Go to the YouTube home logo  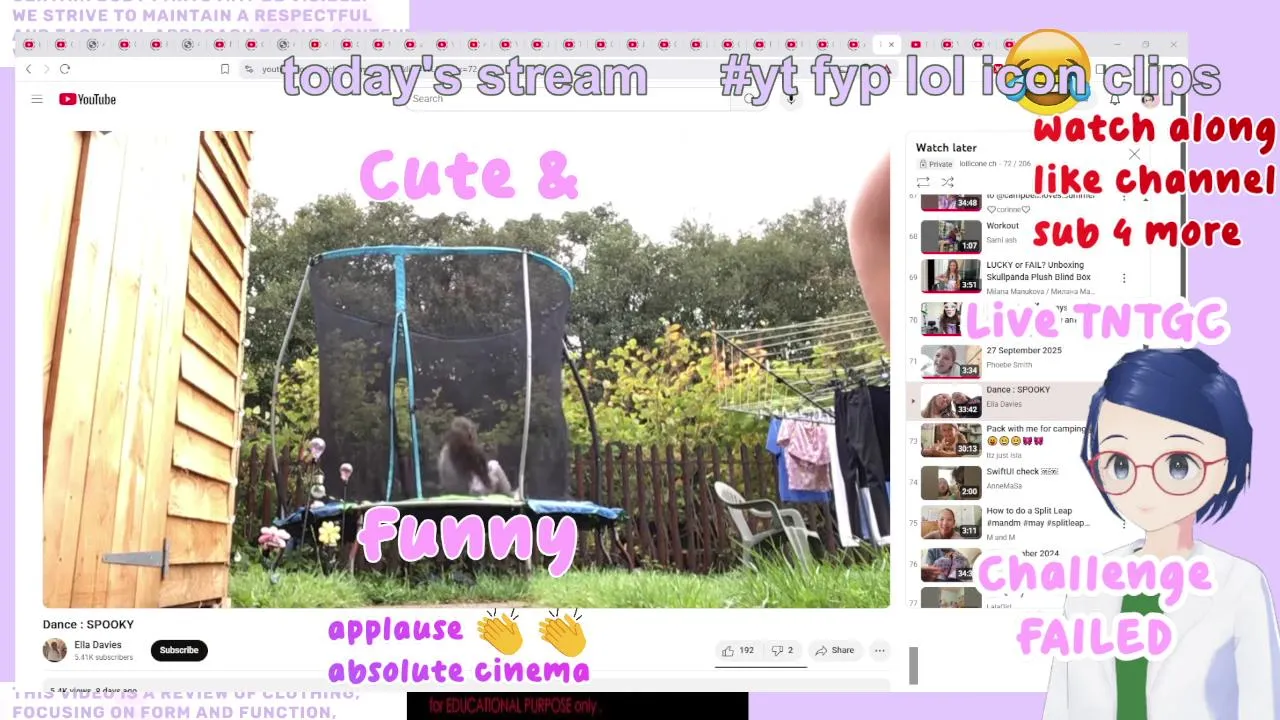(87, 99)
